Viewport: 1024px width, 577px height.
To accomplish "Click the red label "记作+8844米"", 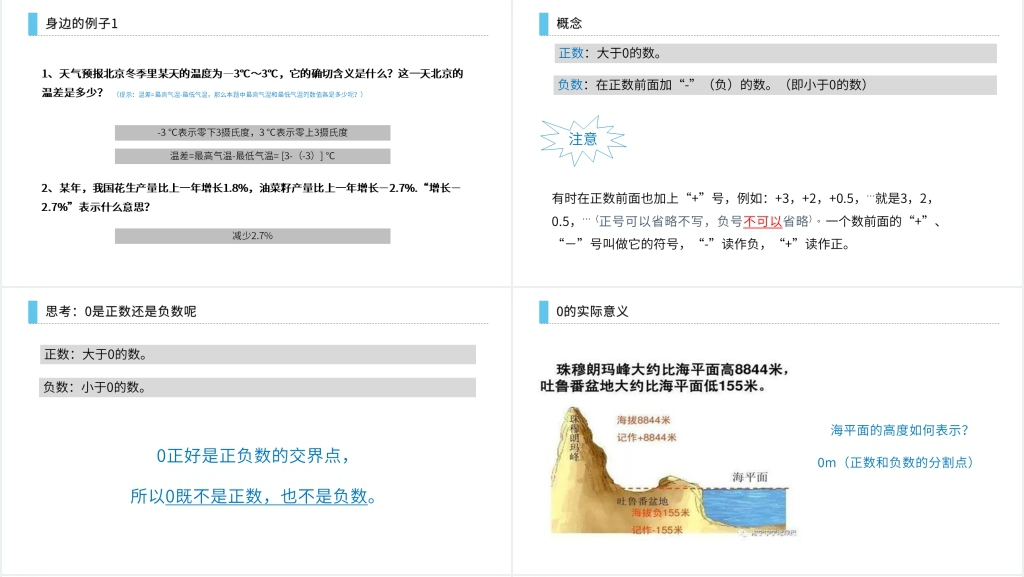I will coord(647,437).
